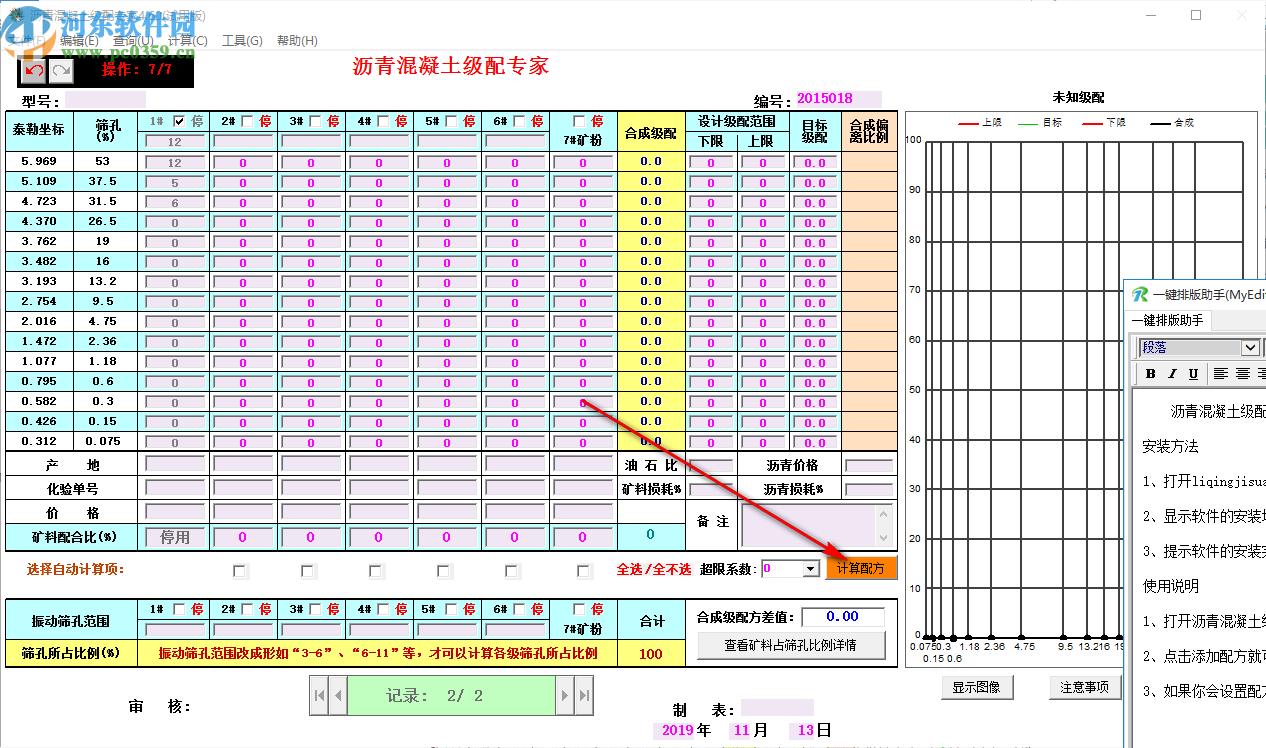This screenshot has height=748, width=1266.
Task: Apply italic formatting in MyEdit assistant
Action: click(1172, 373)
